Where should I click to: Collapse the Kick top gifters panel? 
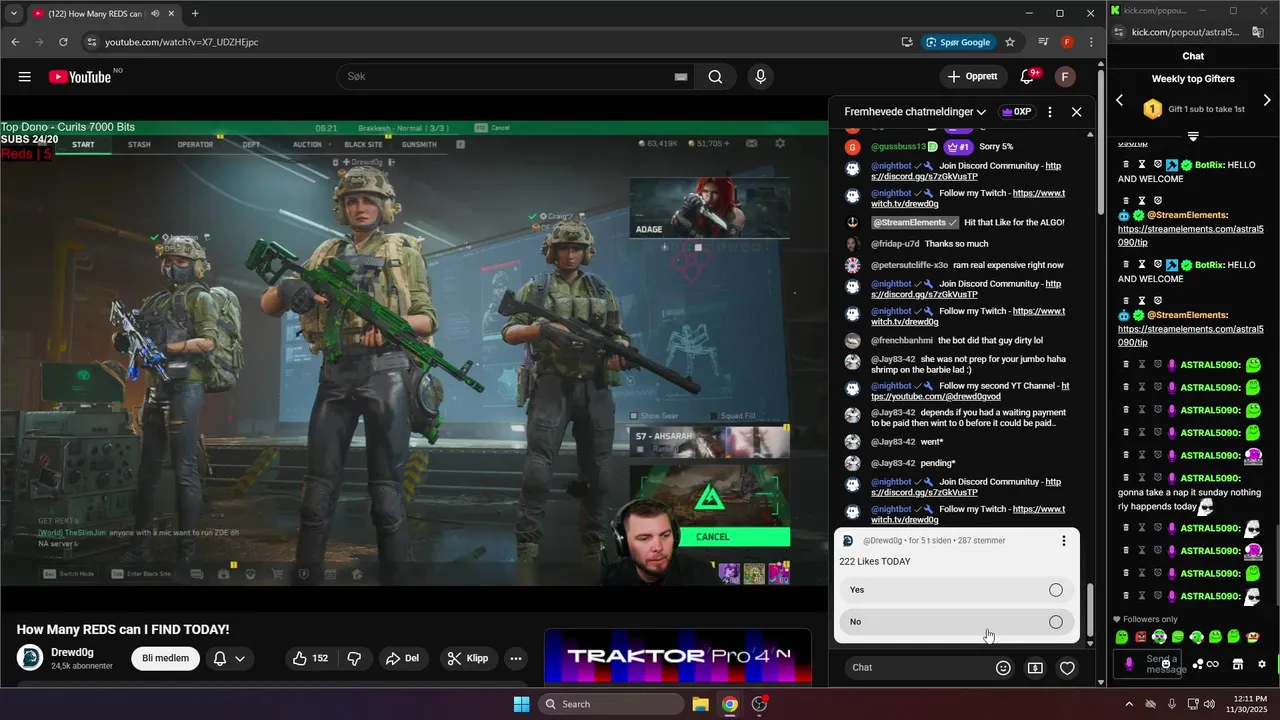coord(1193,136)
